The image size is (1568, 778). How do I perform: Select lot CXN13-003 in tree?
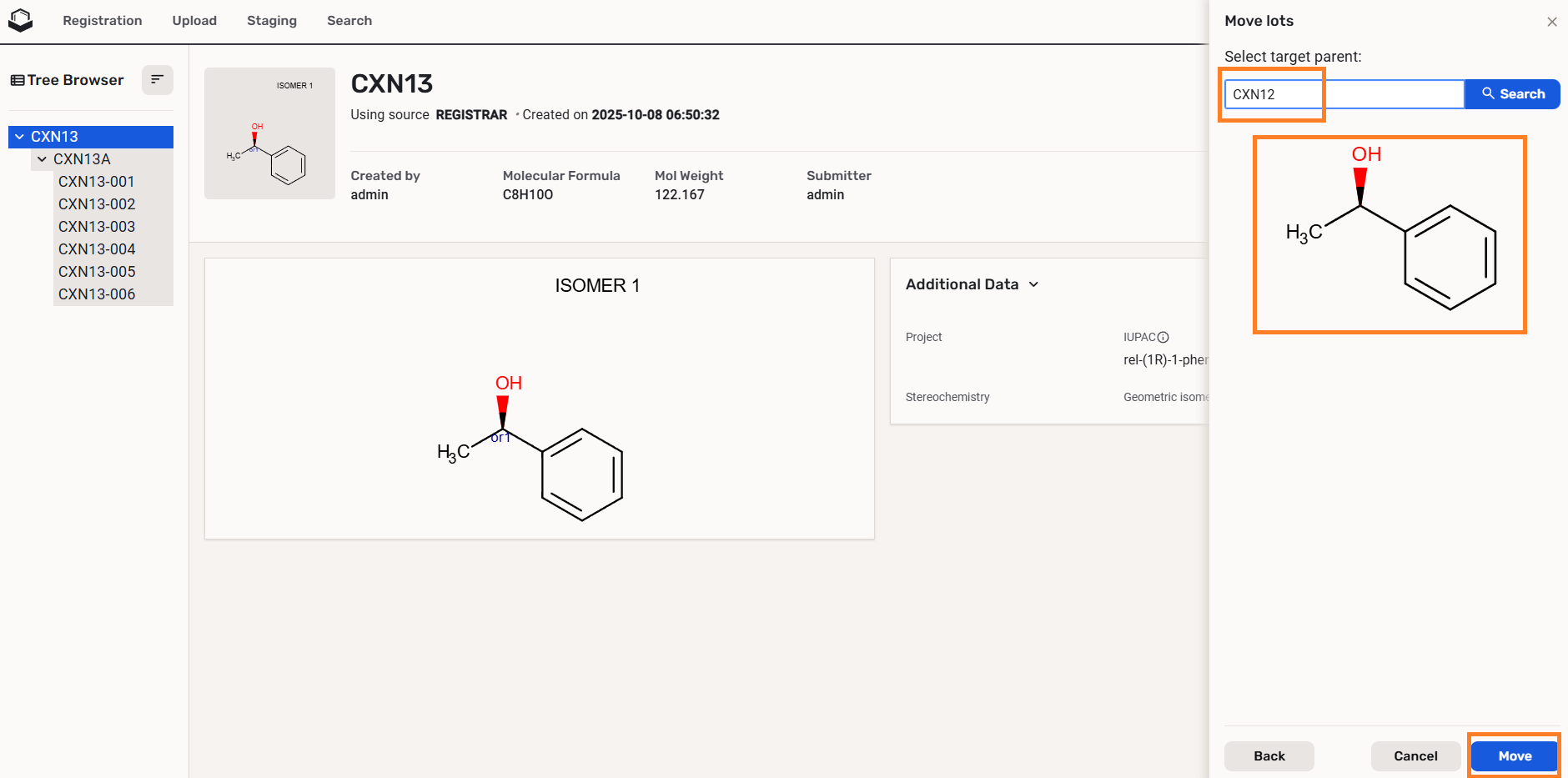pos(97,227)
